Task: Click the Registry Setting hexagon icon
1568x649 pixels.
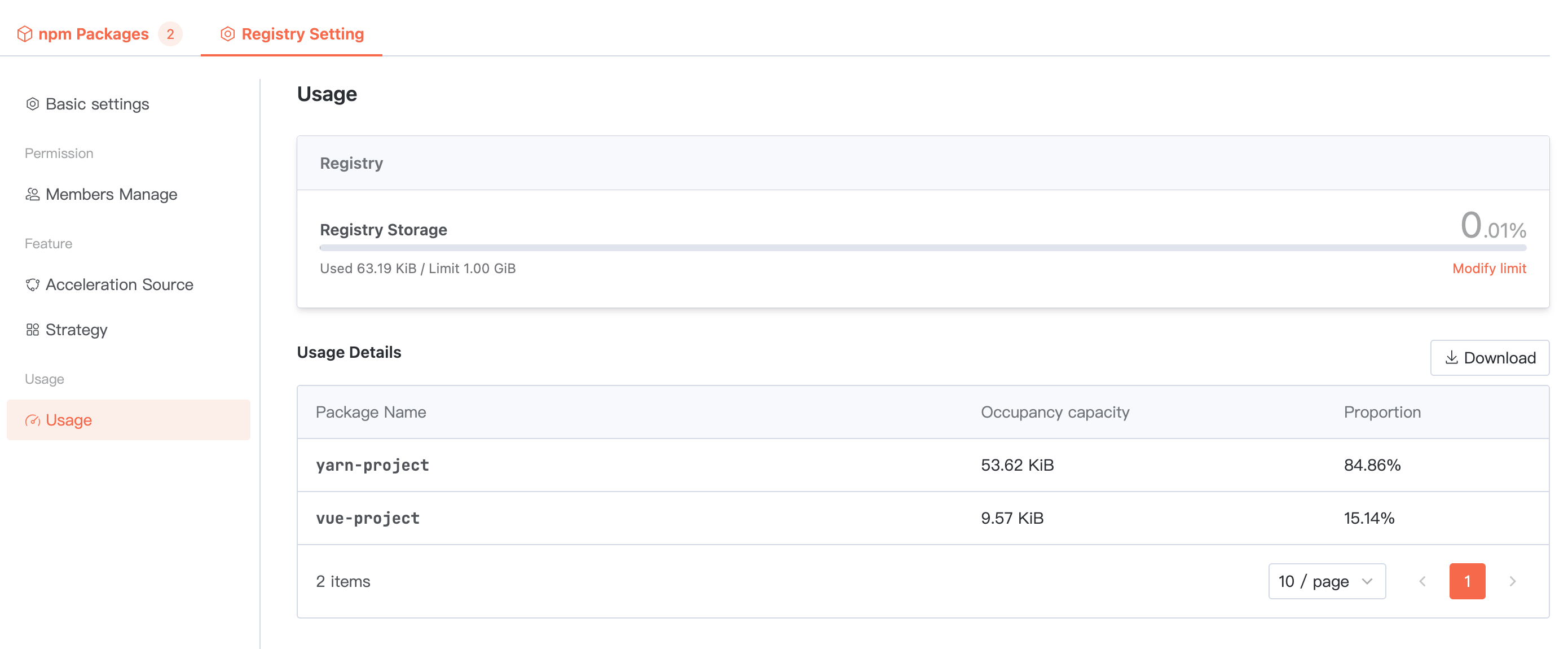Action: coord(228,34)
